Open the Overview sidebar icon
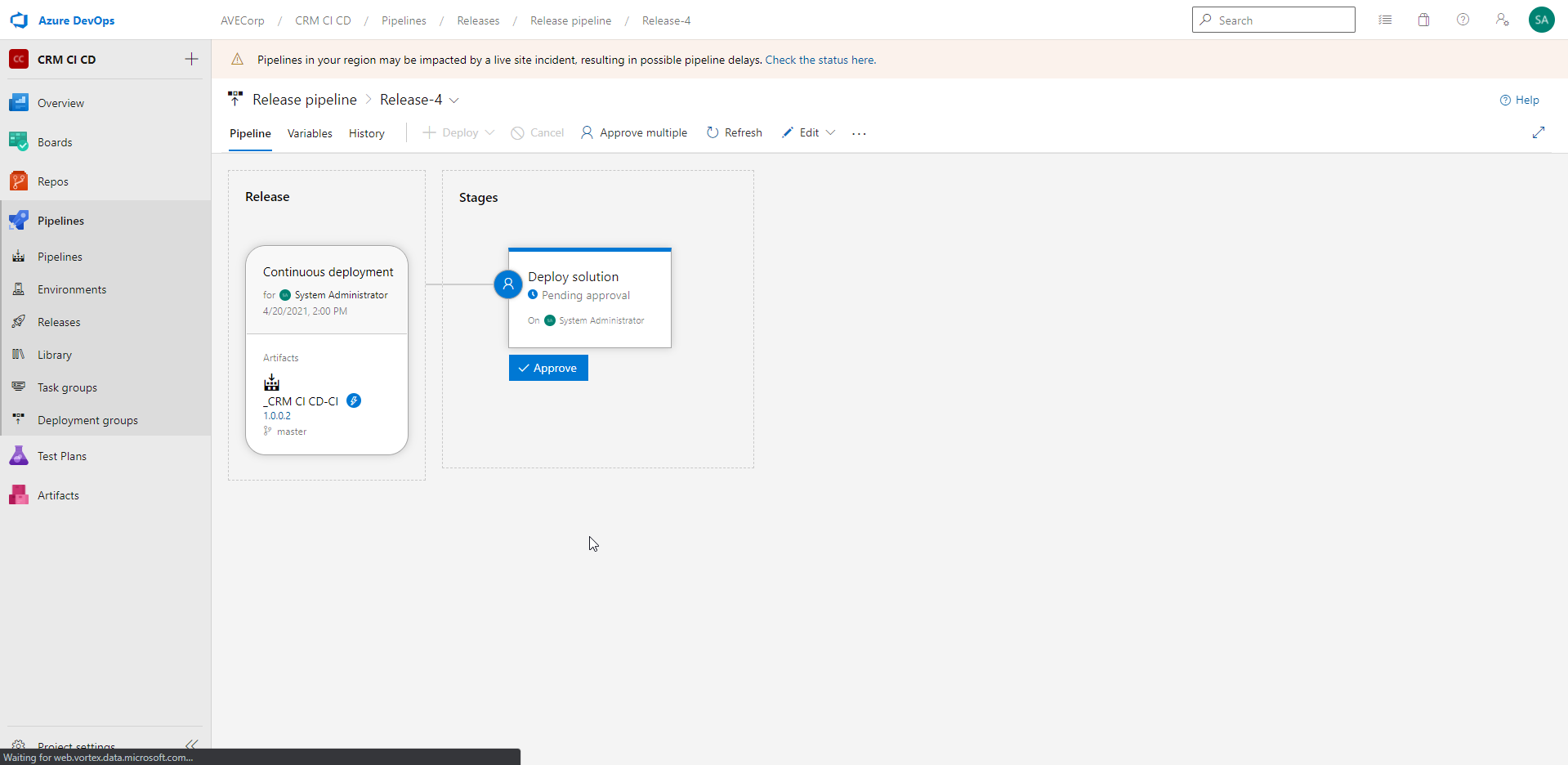Viewport: 1568px width, 765px height. [19, 103]
